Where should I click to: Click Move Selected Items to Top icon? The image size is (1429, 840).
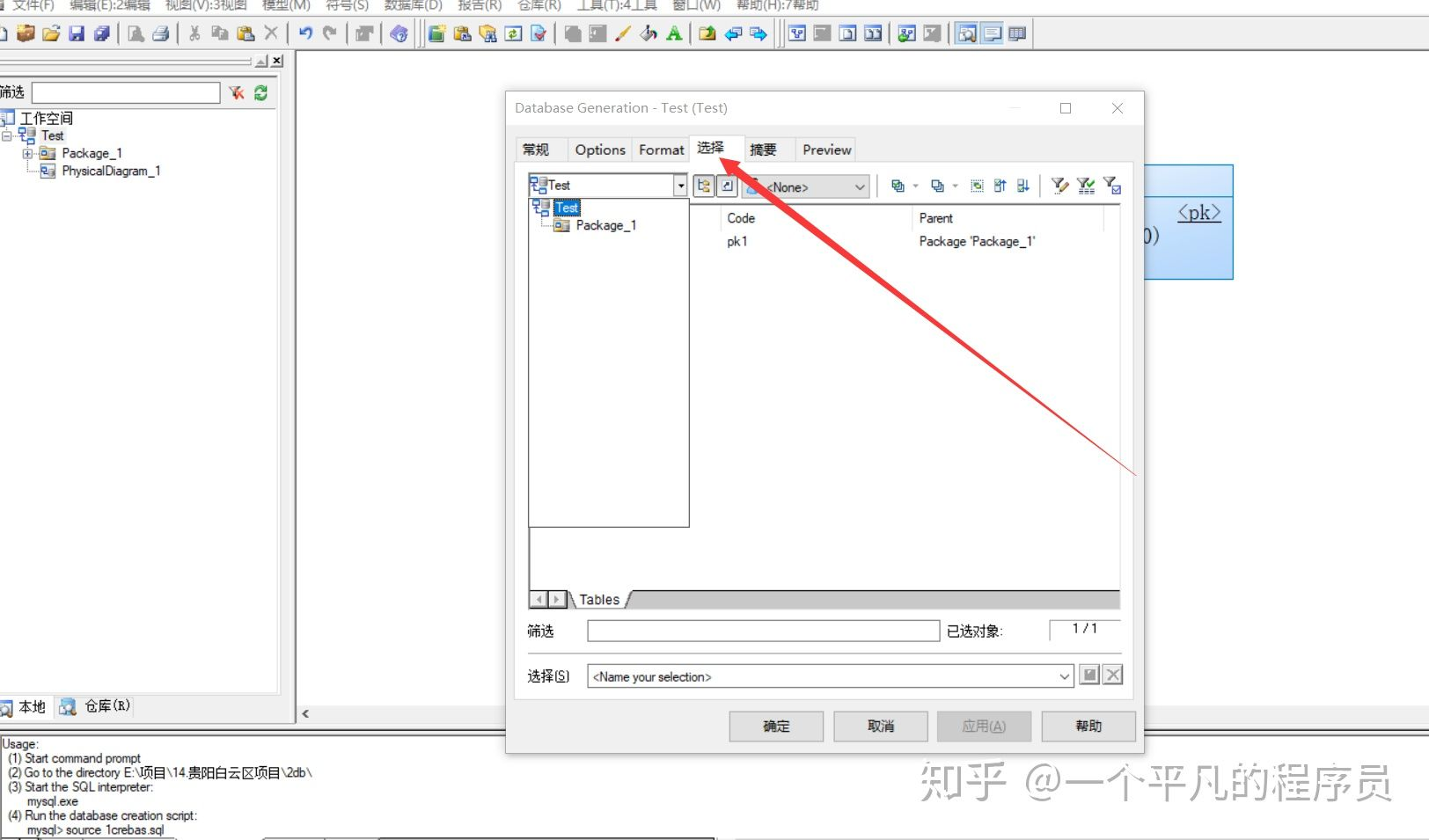(x=1000, y=186)
